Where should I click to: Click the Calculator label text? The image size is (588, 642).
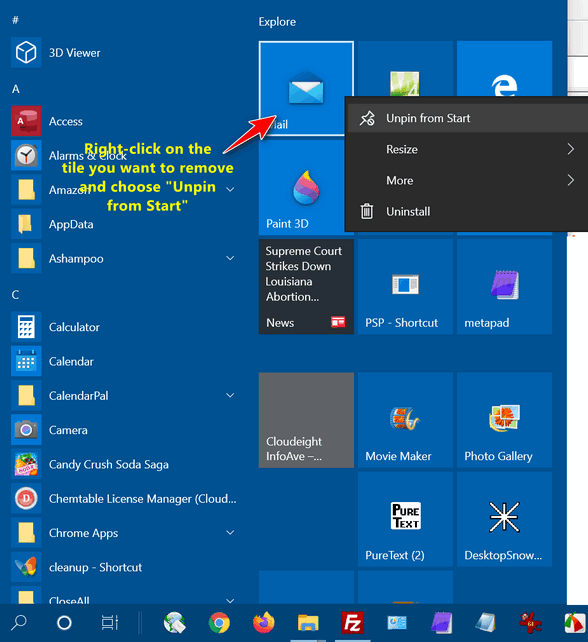tap(74, 327)
